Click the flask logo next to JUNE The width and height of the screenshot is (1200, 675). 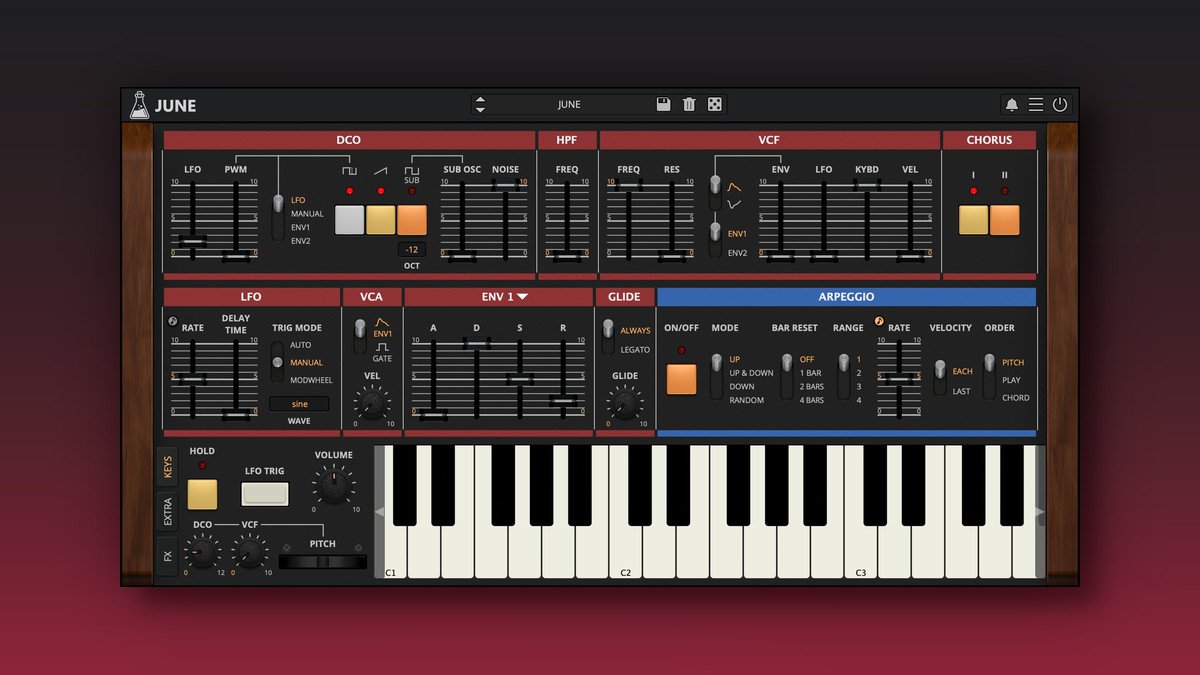pyautogui.click(x=140, y=105)
